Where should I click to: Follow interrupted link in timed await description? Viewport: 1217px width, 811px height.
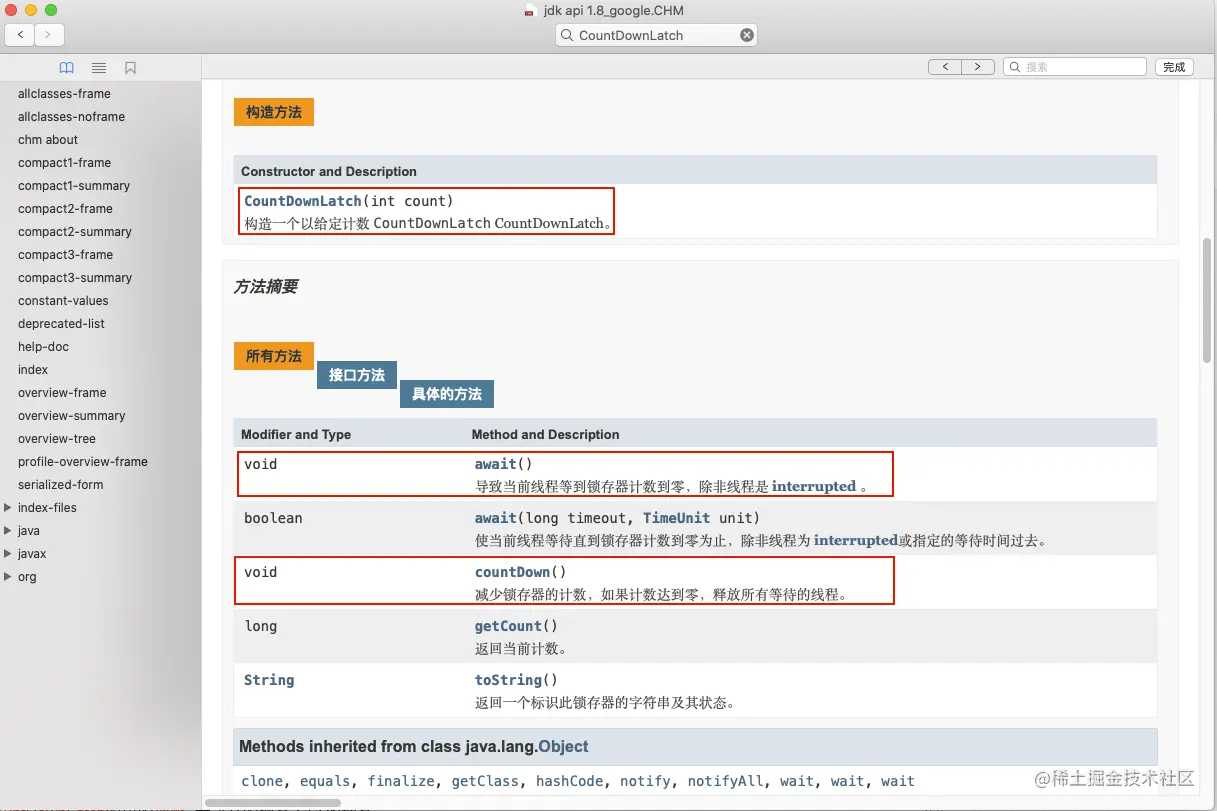point(856,541)
